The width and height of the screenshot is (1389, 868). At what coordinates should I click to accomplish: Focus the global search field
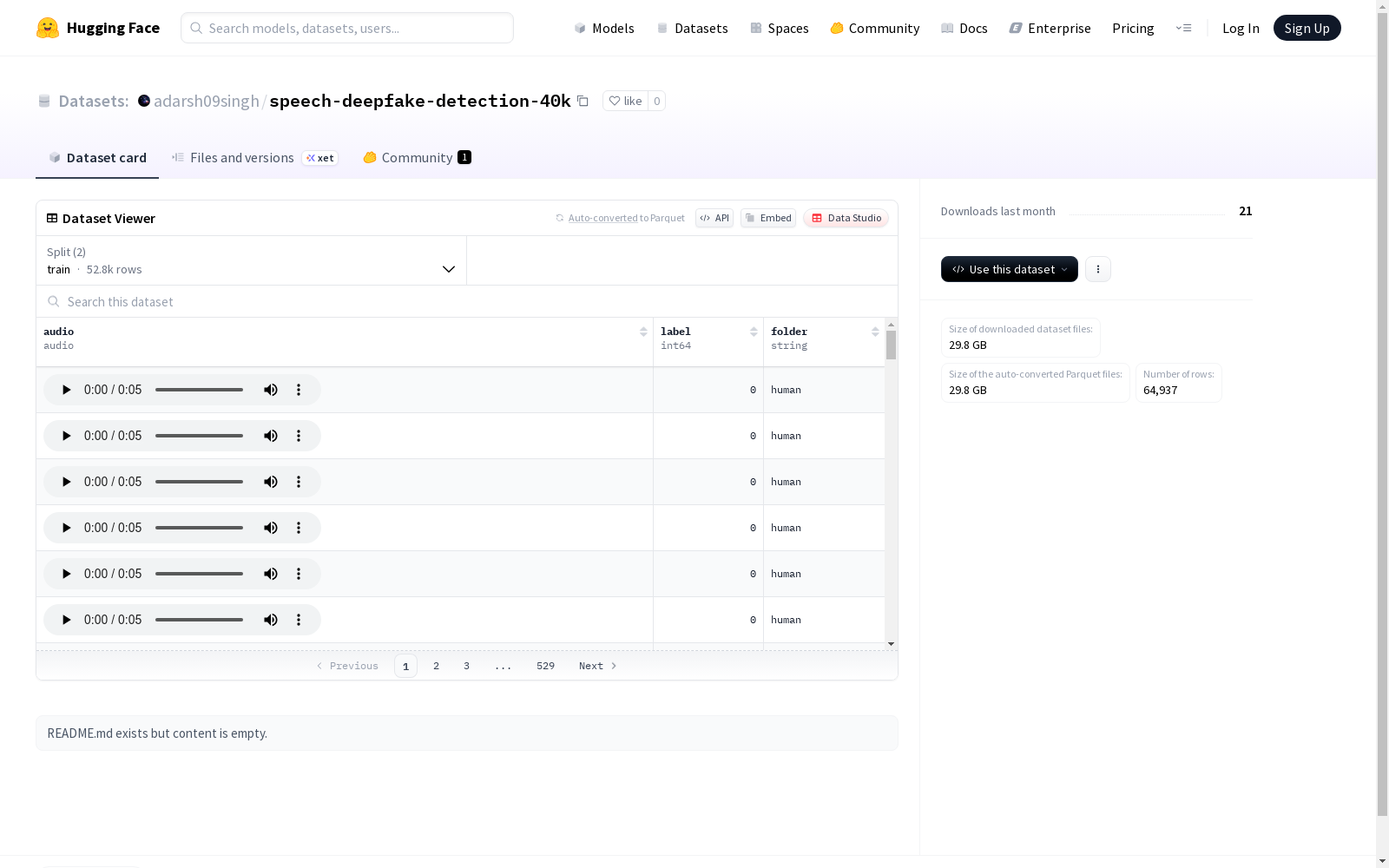pos(347,28)
